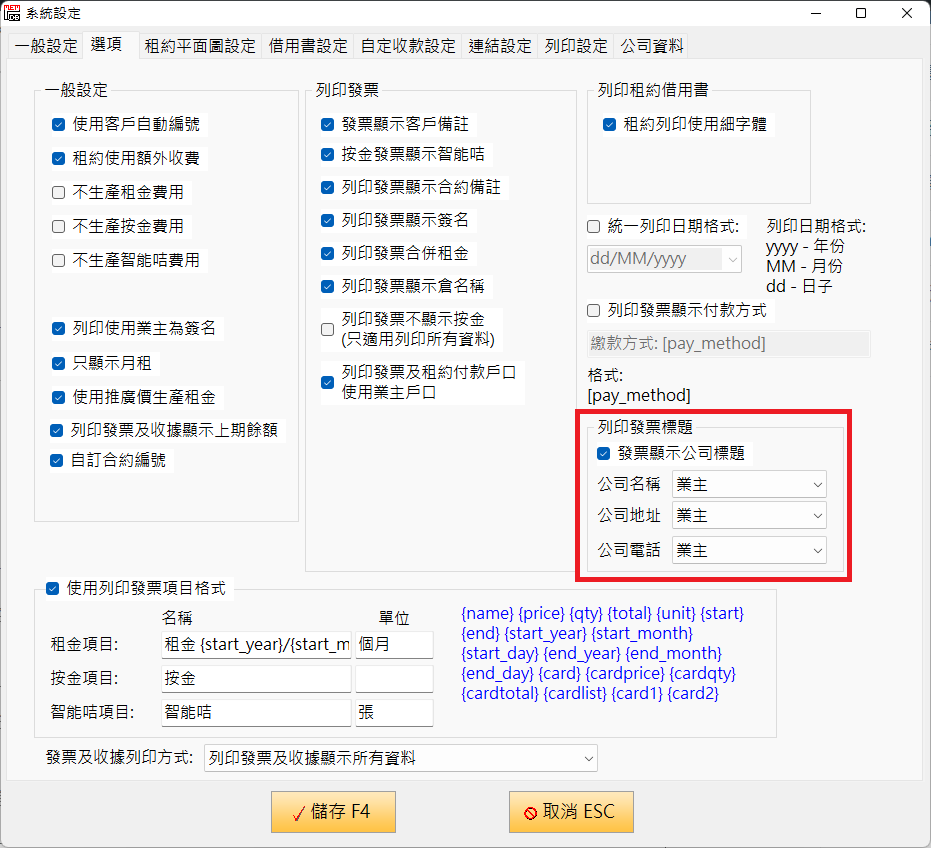Open the 公司地址 dropdown list
The height and width of the screenshot is (848, 931).
(x=750, y=516)
